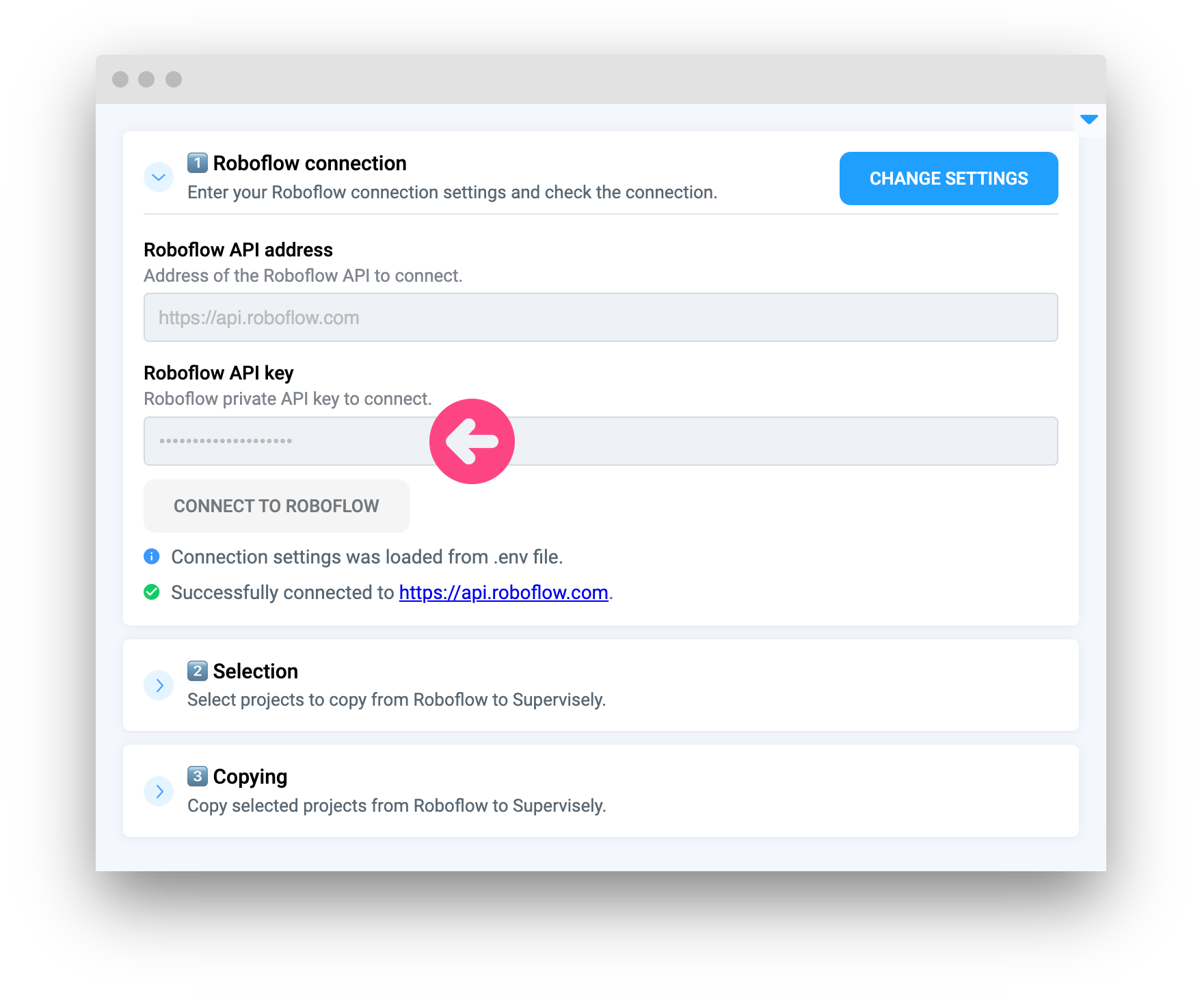1202x1008 pixels.
Task: Click the number 1 step badge icon
Action: click(198, 163)
